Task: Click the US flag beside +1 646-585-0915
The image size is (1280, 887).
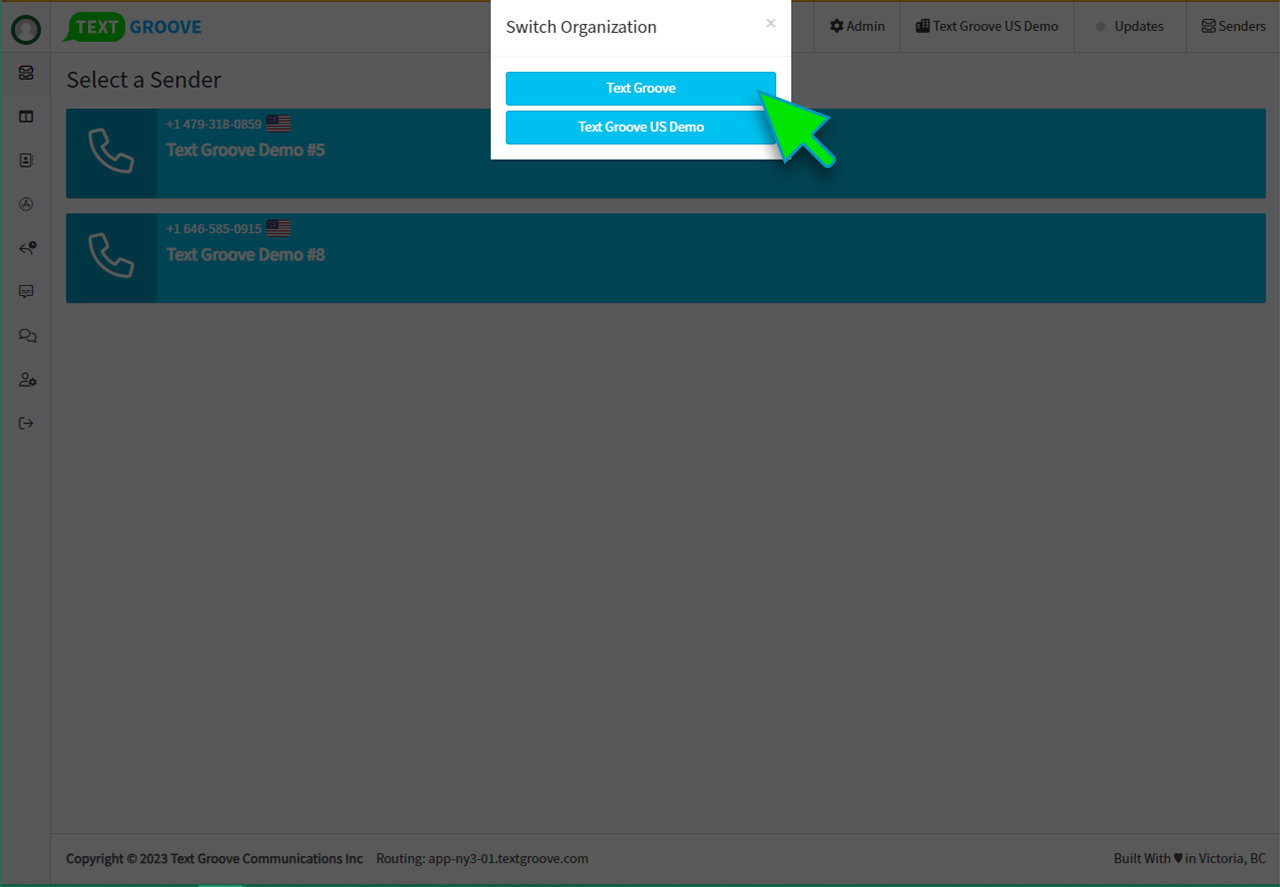Action: 278,228
